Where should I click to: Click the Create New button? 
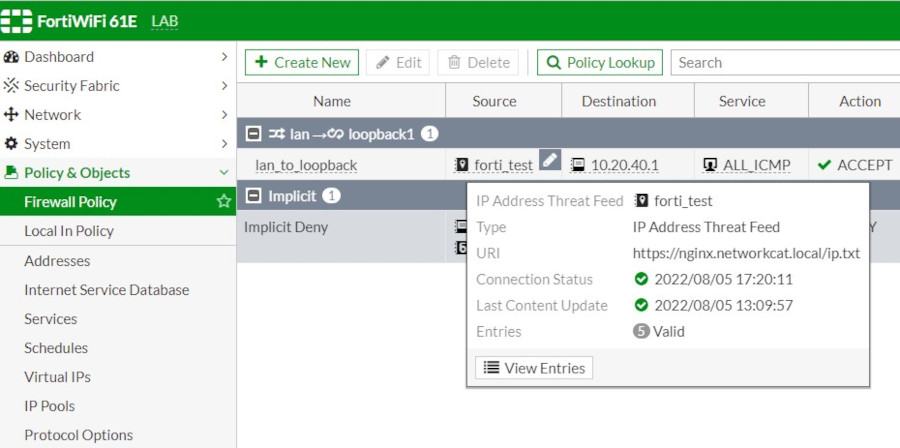tap(302, 63)
